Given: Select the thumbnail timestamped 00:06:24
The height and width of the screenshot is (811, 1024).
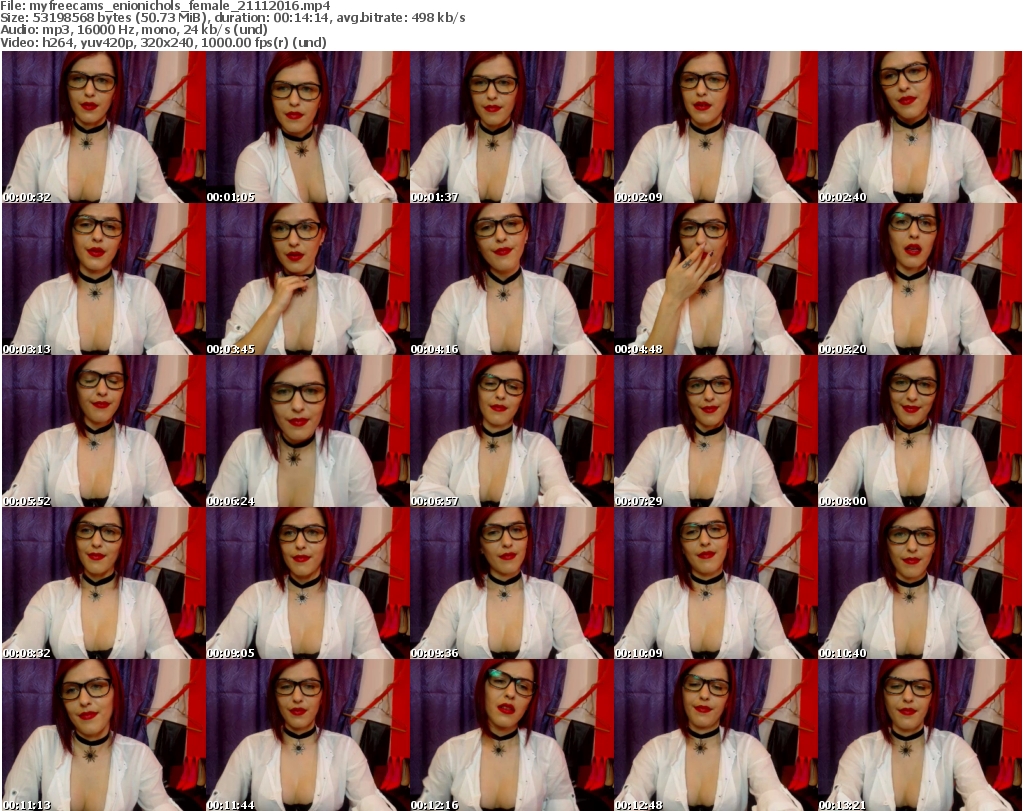Looking at the screenshot, I should click(x=308, y=432).
